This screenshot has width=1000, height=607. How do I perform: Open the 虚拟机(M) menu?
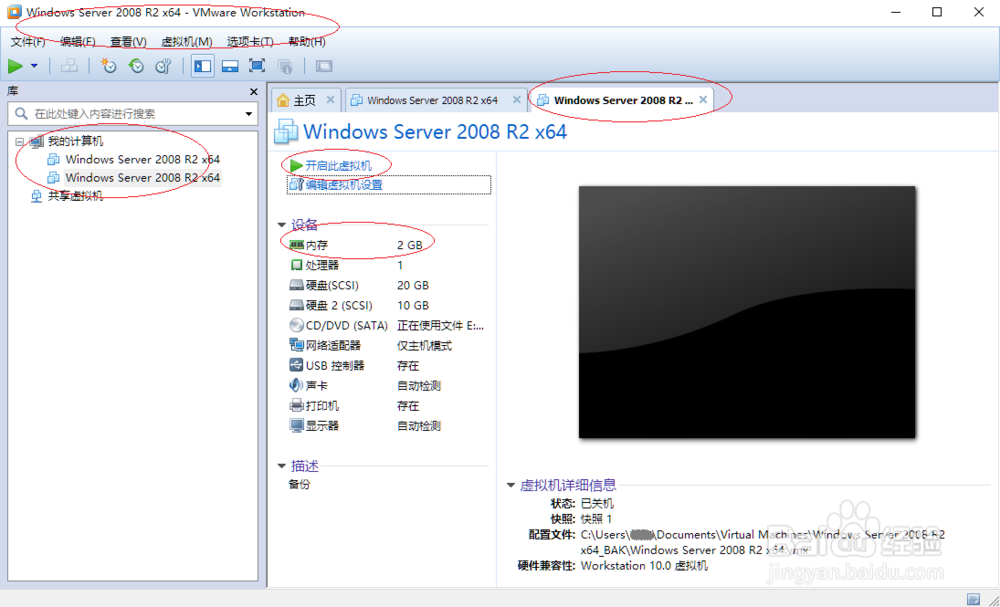tap(187, 41)
